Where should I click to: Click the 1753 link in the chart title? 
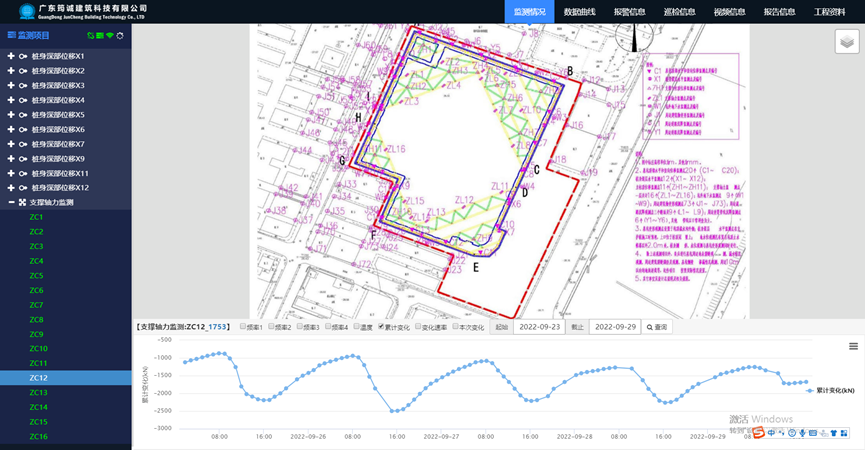217,327
